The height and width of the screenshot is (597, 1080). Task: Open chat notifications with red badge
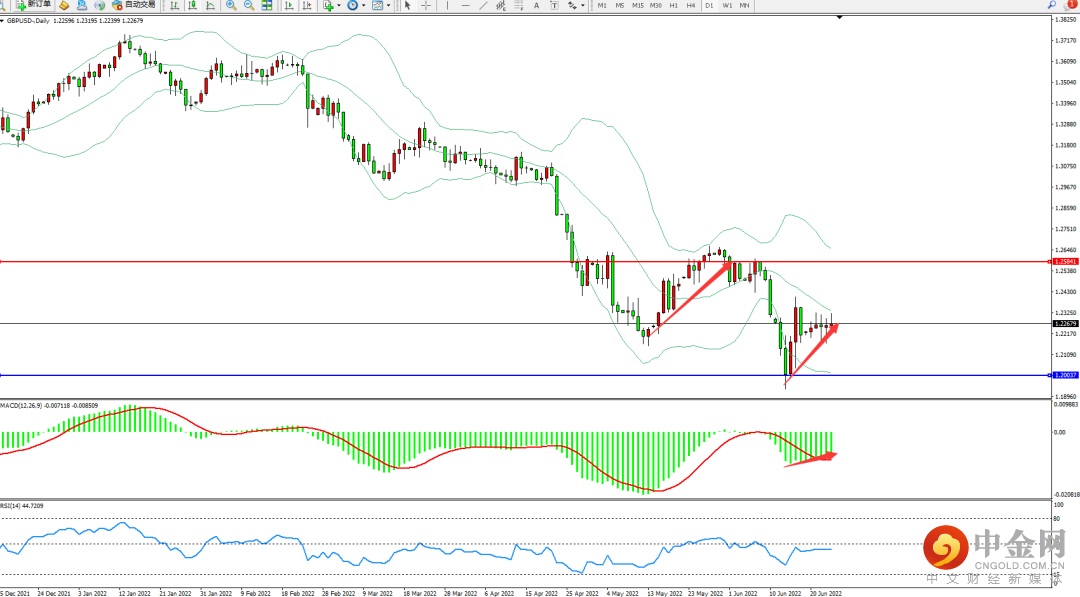[x=1072, y=5]
